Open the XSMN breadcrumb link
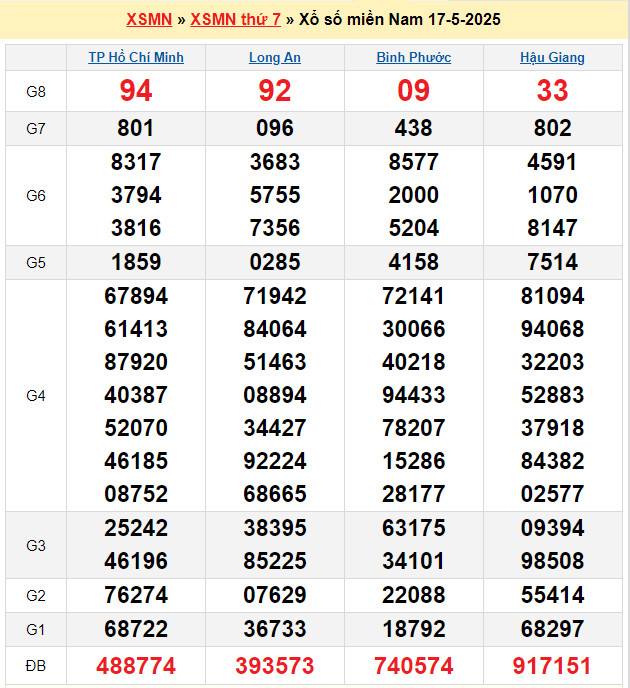 tap(149, 19)
